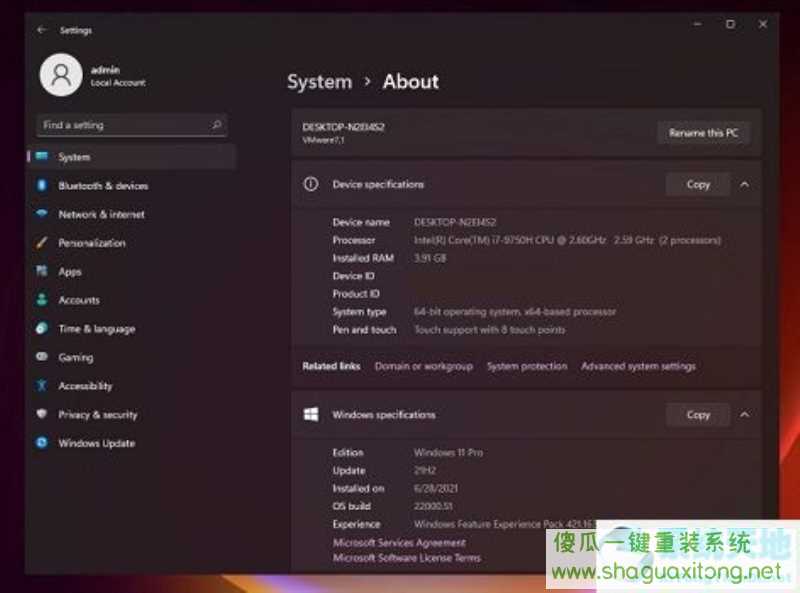The width and height of the screenshot is (800, 593).
Task: Click the Product ID label
Action: pos(356,293)
